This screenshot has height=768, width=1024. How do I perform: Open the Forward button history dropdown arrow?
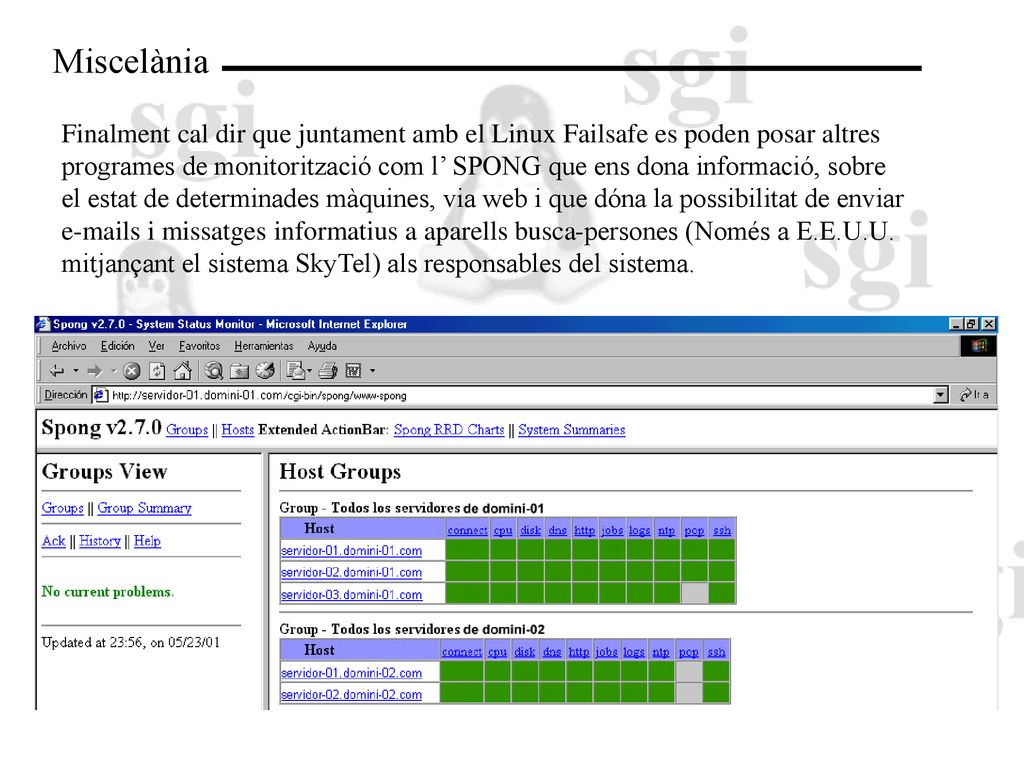click(114, 371)
